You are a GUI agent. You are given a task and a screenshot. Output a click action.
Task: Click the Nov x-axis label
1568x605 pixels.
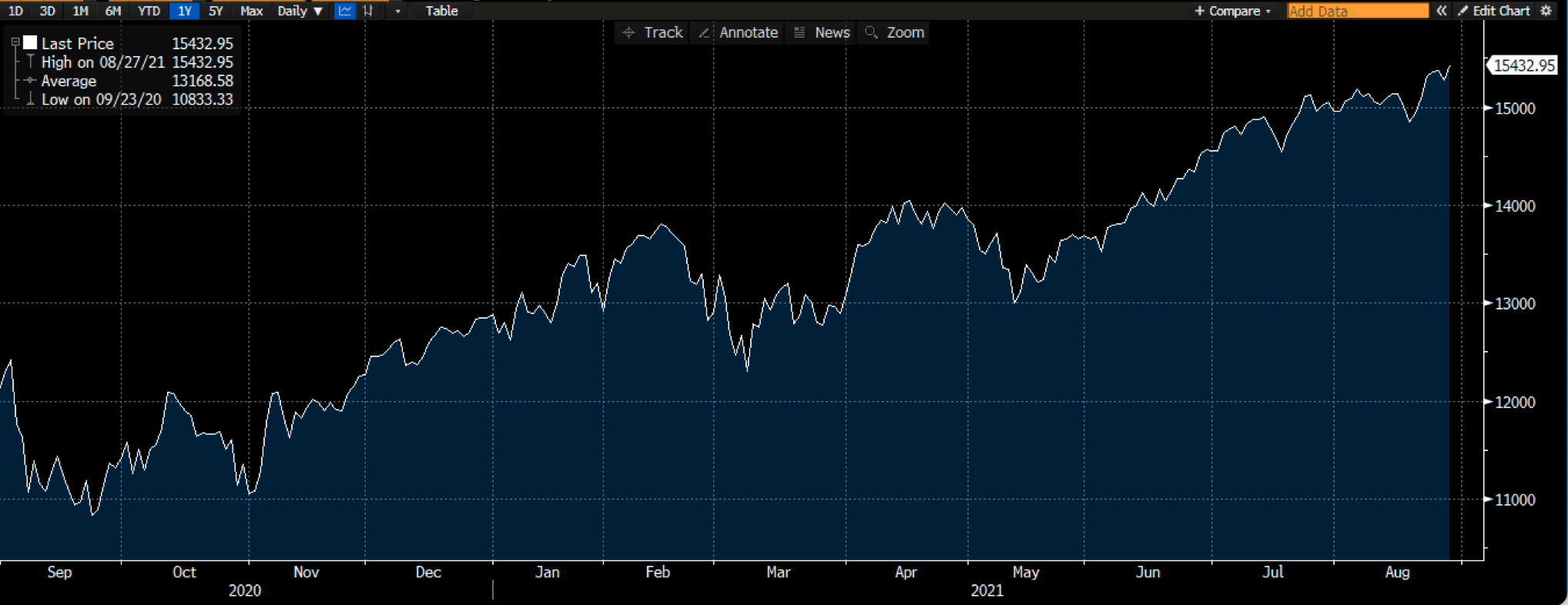click(x=306, y=572)
